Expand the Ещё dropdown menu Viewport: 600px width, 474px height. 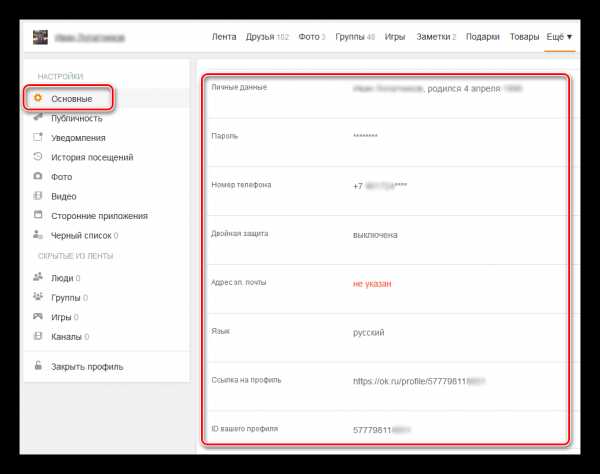click(559, 37)
